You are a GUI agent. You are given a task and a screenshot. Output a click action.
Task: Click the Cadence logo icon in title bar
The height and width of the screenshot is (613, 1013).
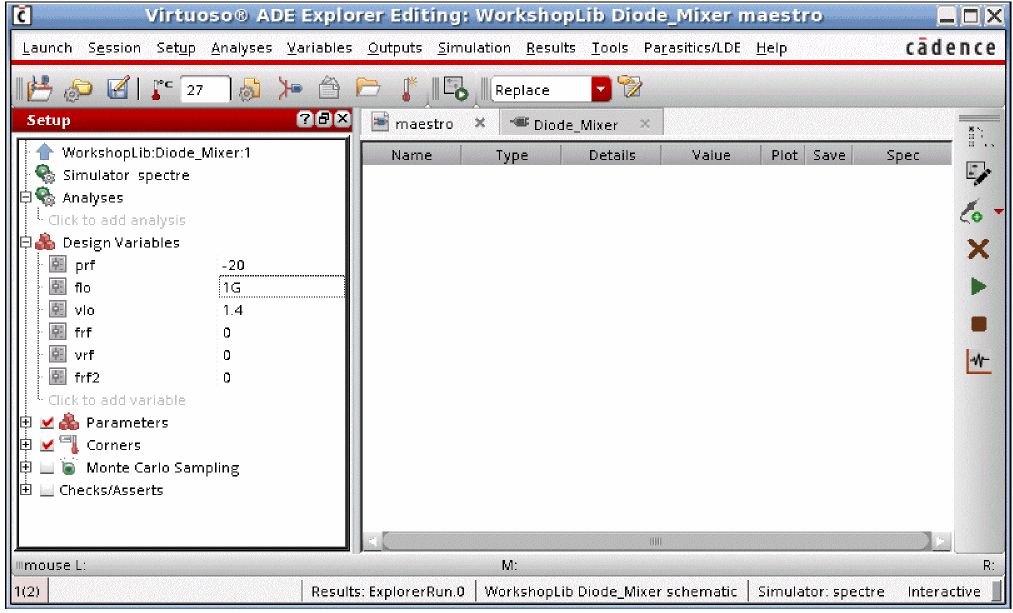coord(22,15)
